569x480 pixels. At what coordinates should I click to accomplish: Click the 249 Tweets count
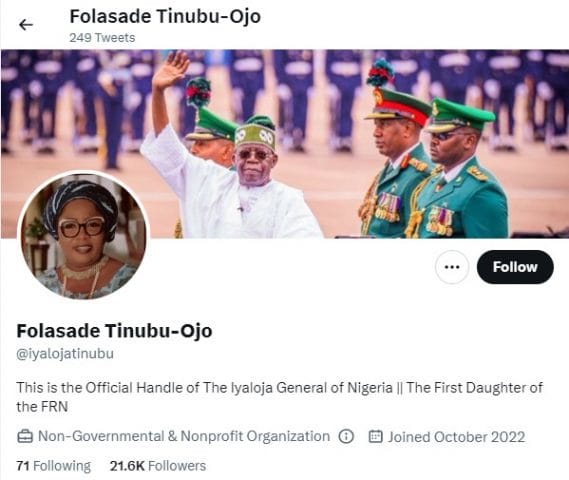click(x=102, y=38)
